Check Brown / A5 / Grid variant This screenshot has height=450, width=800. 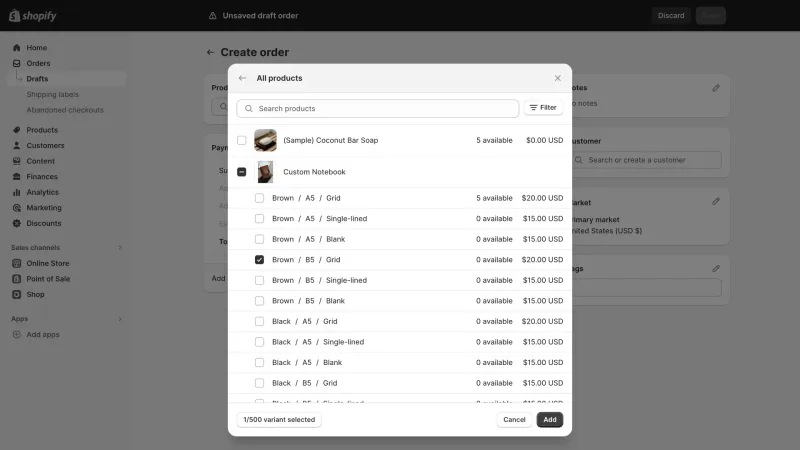click(x=260, y=198)
